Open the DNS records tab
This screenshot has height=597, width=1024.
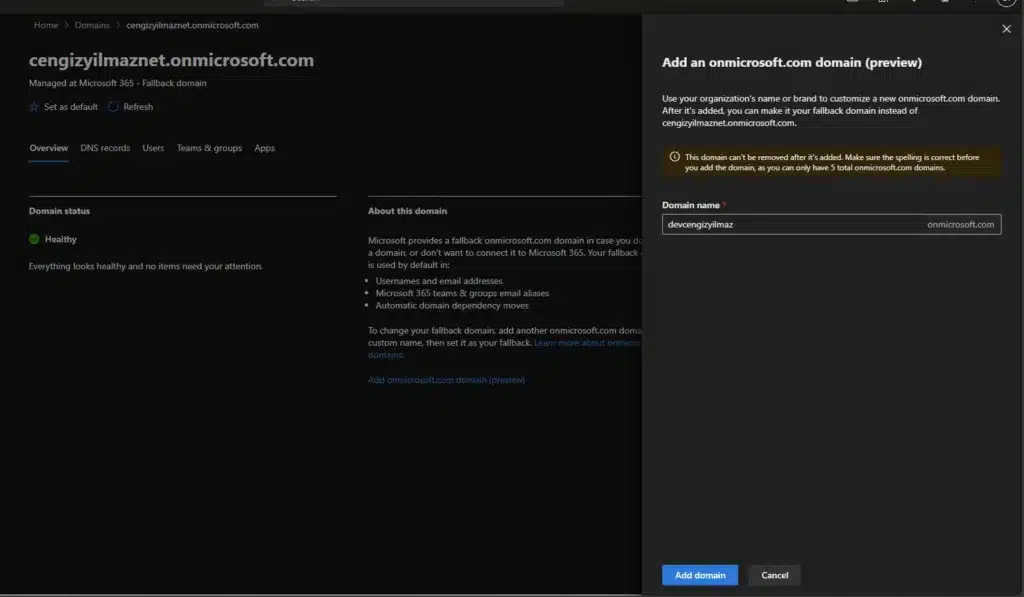pos(105,148)
